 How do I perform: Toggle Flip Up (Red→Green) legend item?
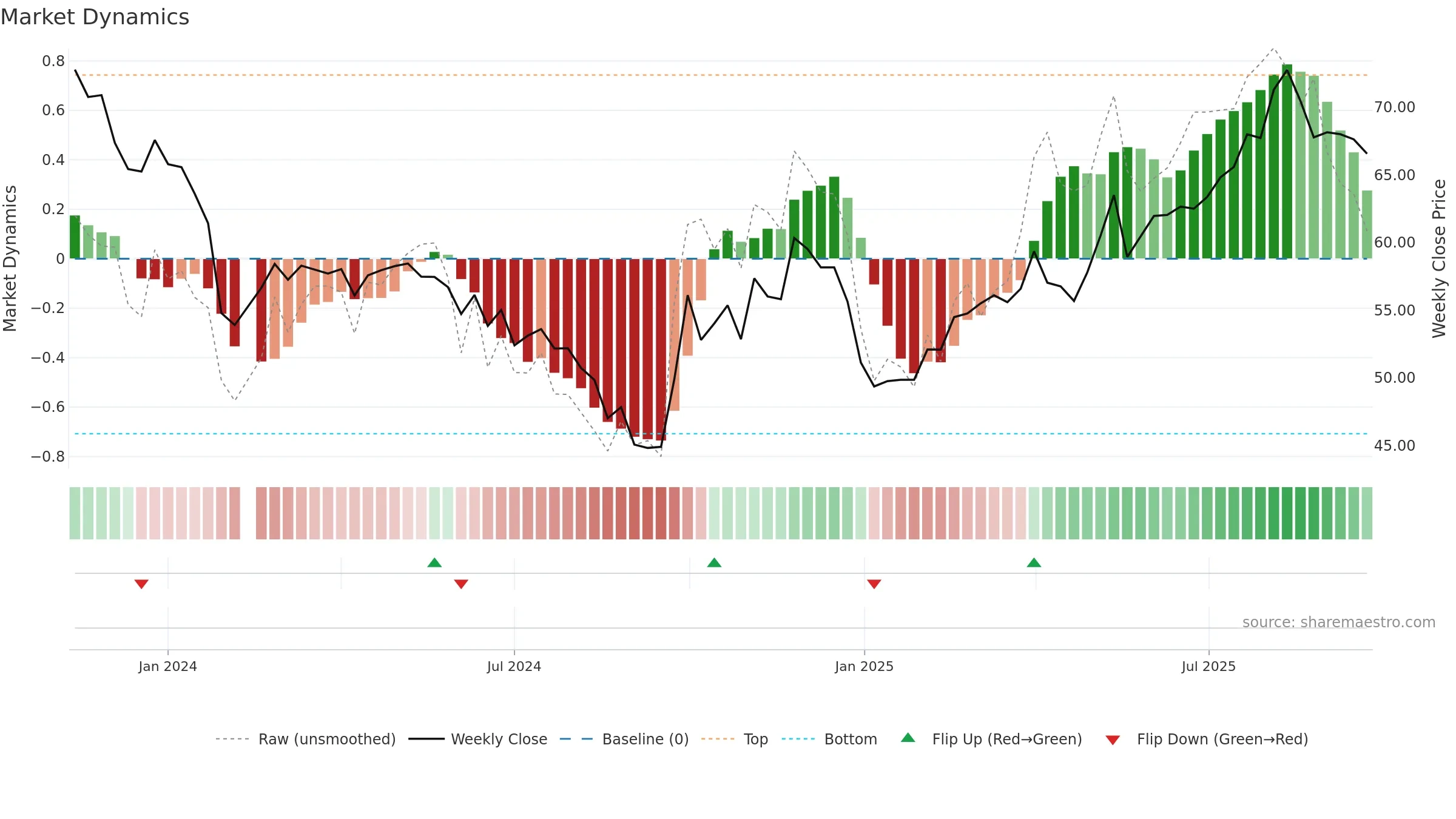click(x=991, y=740)
